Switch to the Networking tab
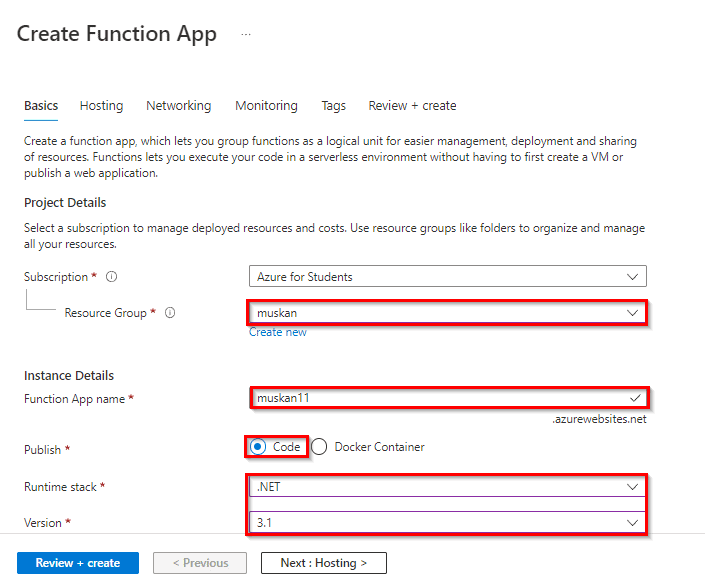 point(178,106)
